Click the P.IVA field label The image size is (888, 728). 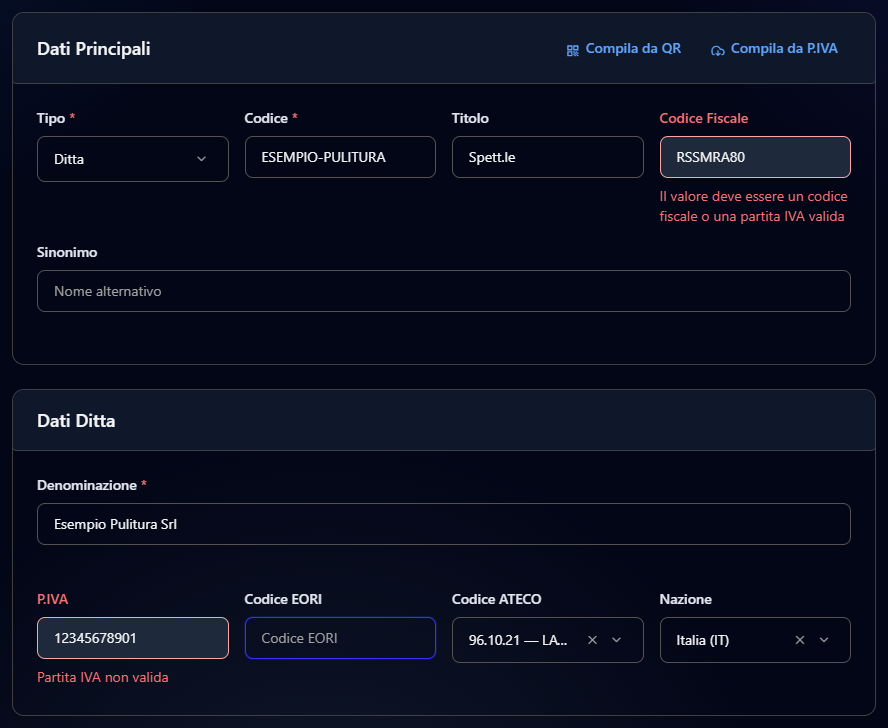point(52,599)
